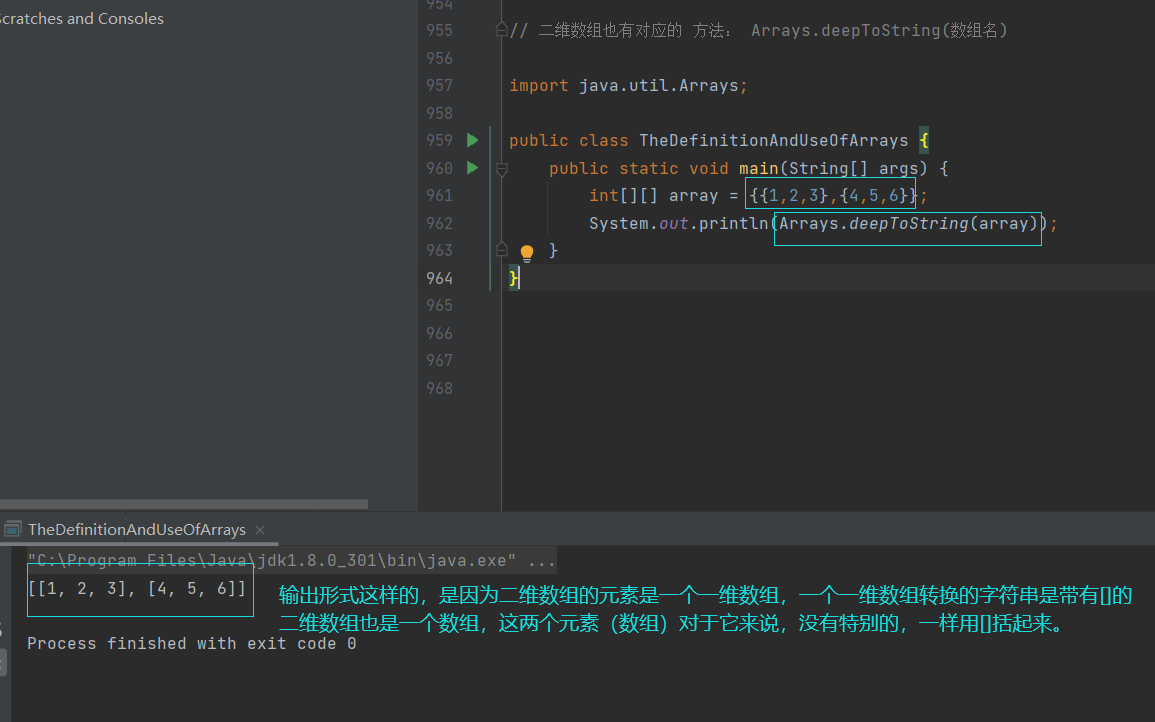
Task: Click the 'String[] args' parameter in main
Action: coord(853,168)
